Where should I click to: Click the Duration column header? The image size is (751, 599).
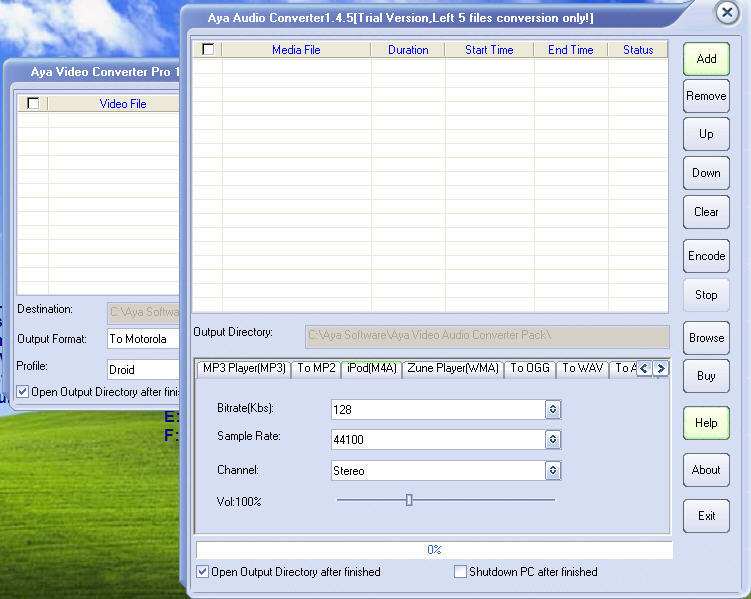(408, 49)
